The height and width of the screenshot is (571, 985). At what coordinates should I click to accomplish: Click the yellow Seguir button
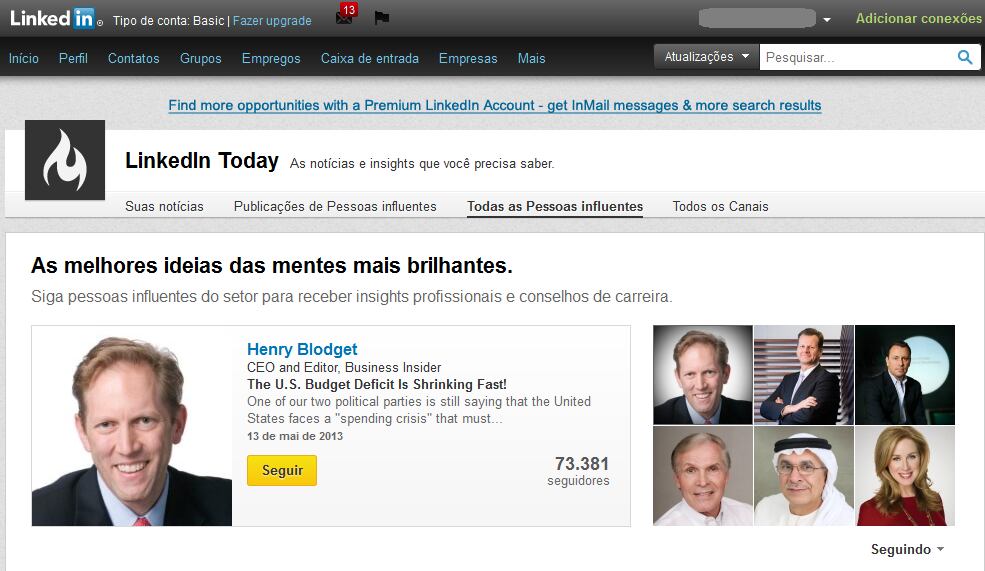pos(282,470)
